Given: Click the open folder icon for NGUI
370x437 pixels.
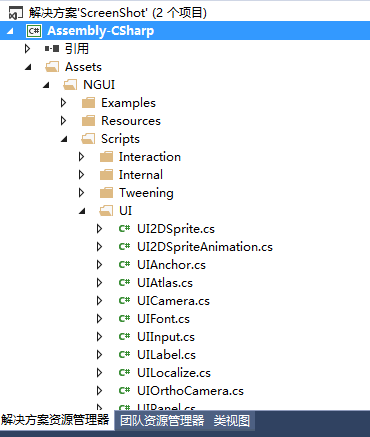Looking at the screenshot, I should pos(70,85).
